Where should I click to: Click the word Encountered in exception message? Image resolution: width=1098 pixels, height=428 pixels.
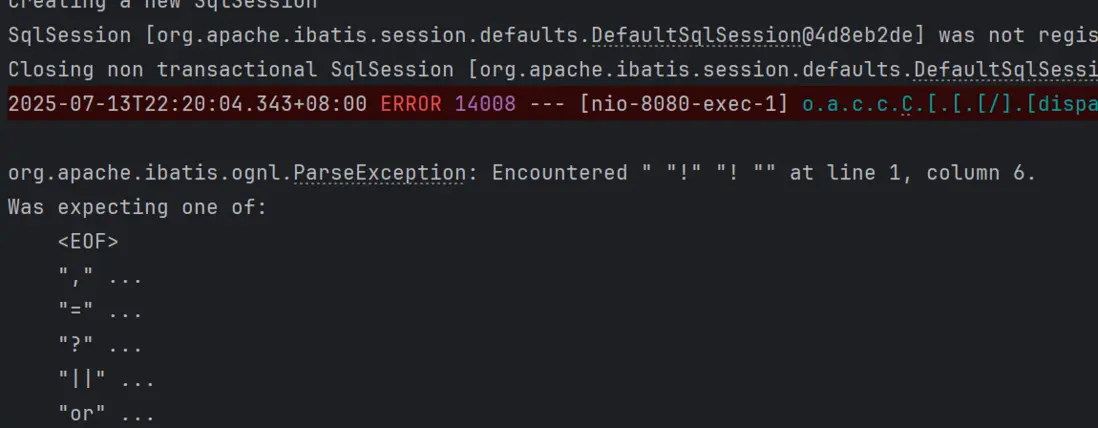coord(559,173)
